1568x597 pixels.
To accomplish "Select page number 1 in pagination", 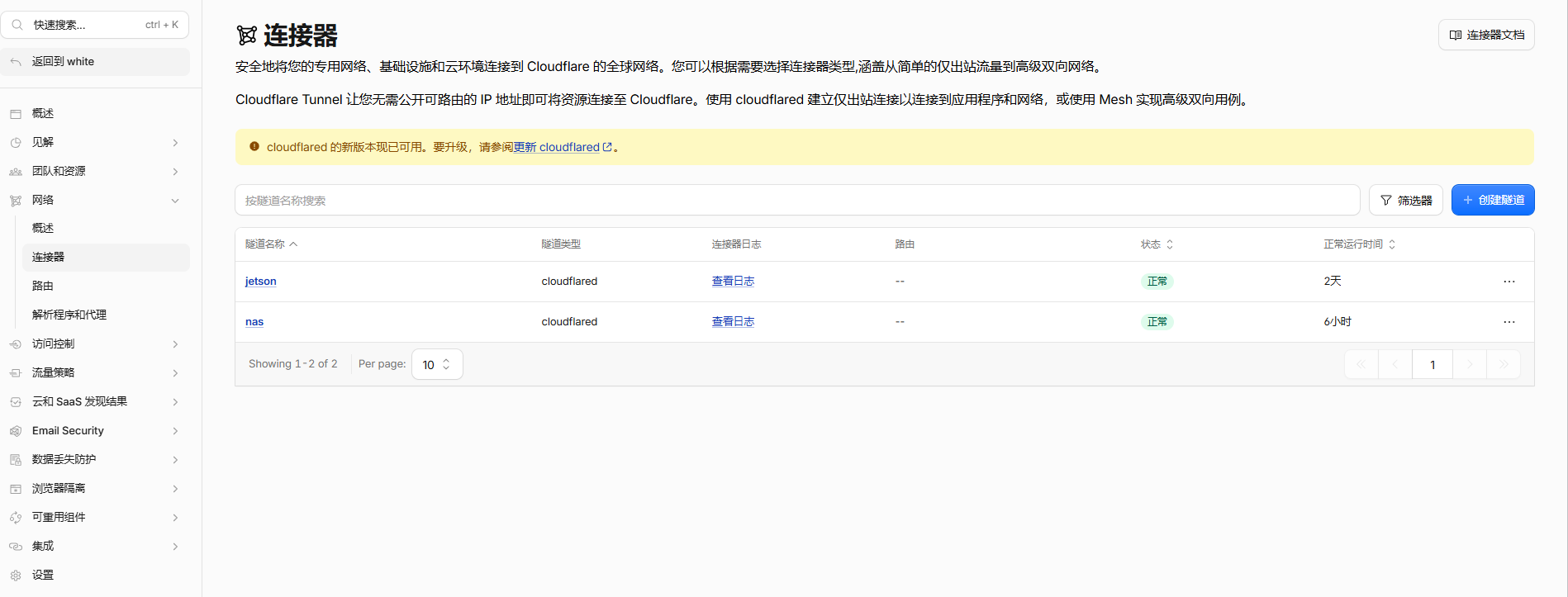I will 1433,364.
